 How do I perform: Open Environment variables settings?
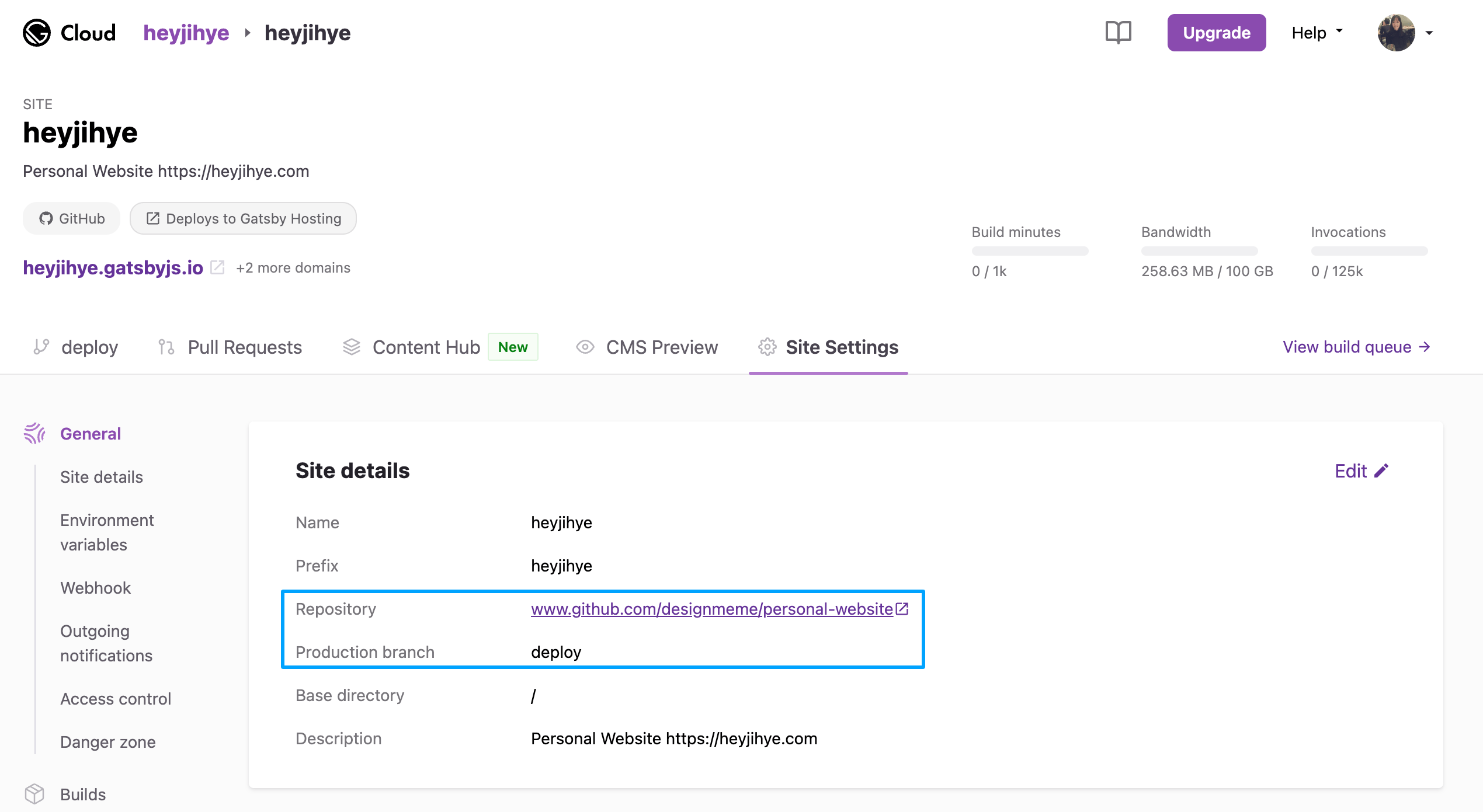(x=107, y=532)
